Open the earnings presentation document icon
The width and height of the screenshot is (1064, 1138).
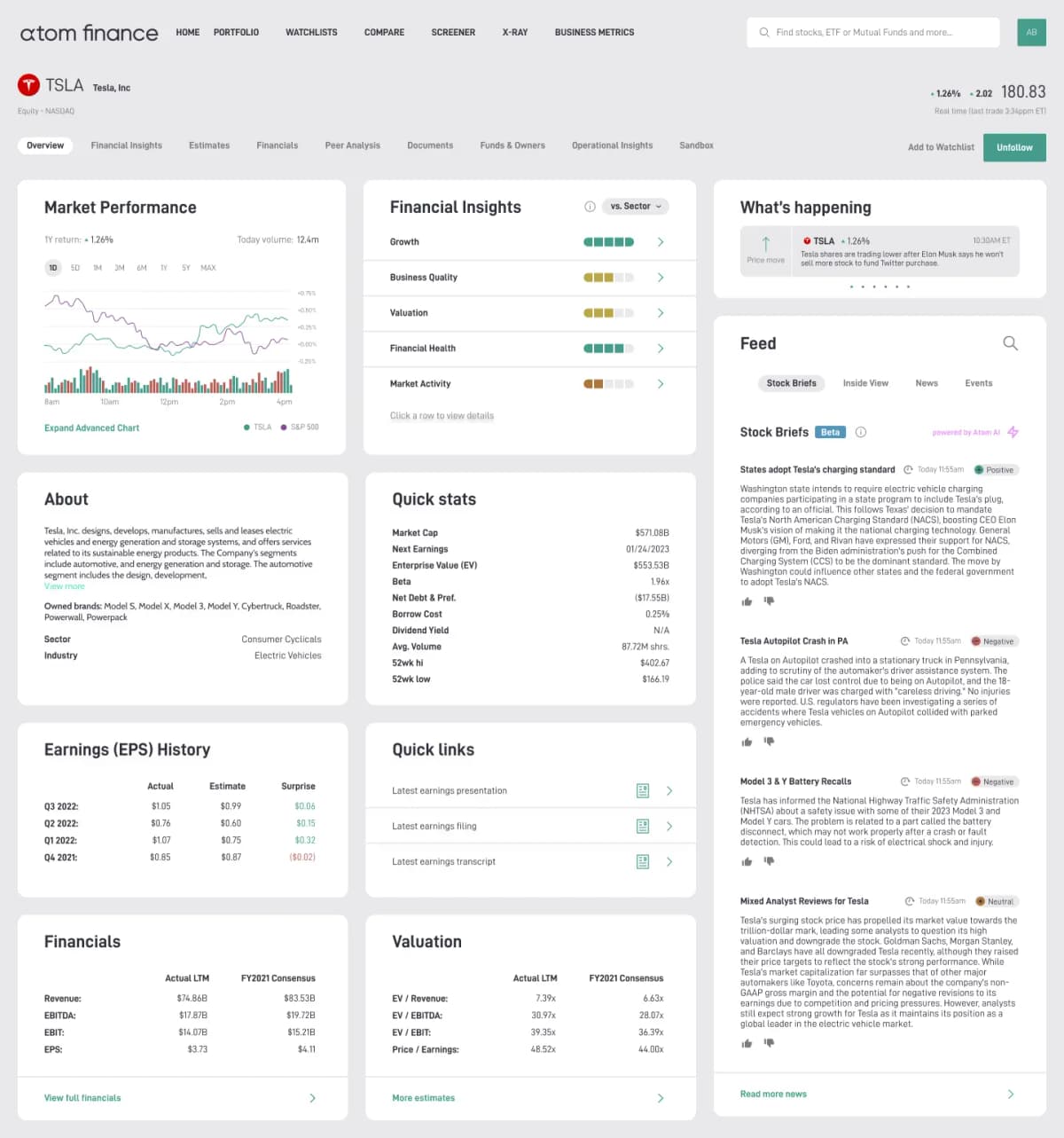[643, 790]
